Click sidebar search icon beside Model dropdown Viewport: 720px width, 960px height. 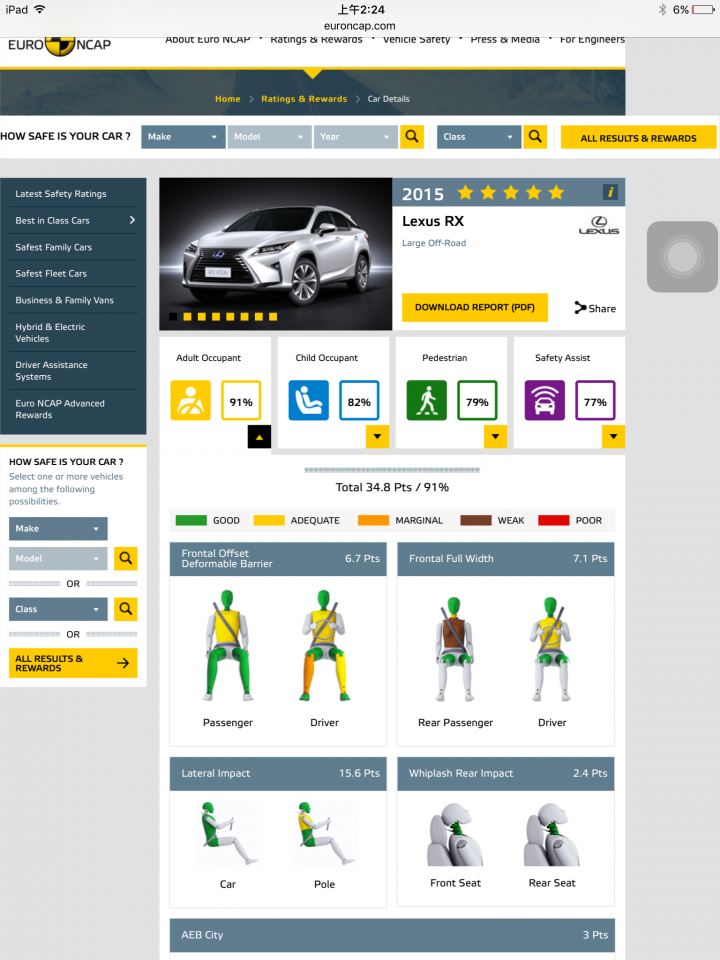[x=126, y=558]
